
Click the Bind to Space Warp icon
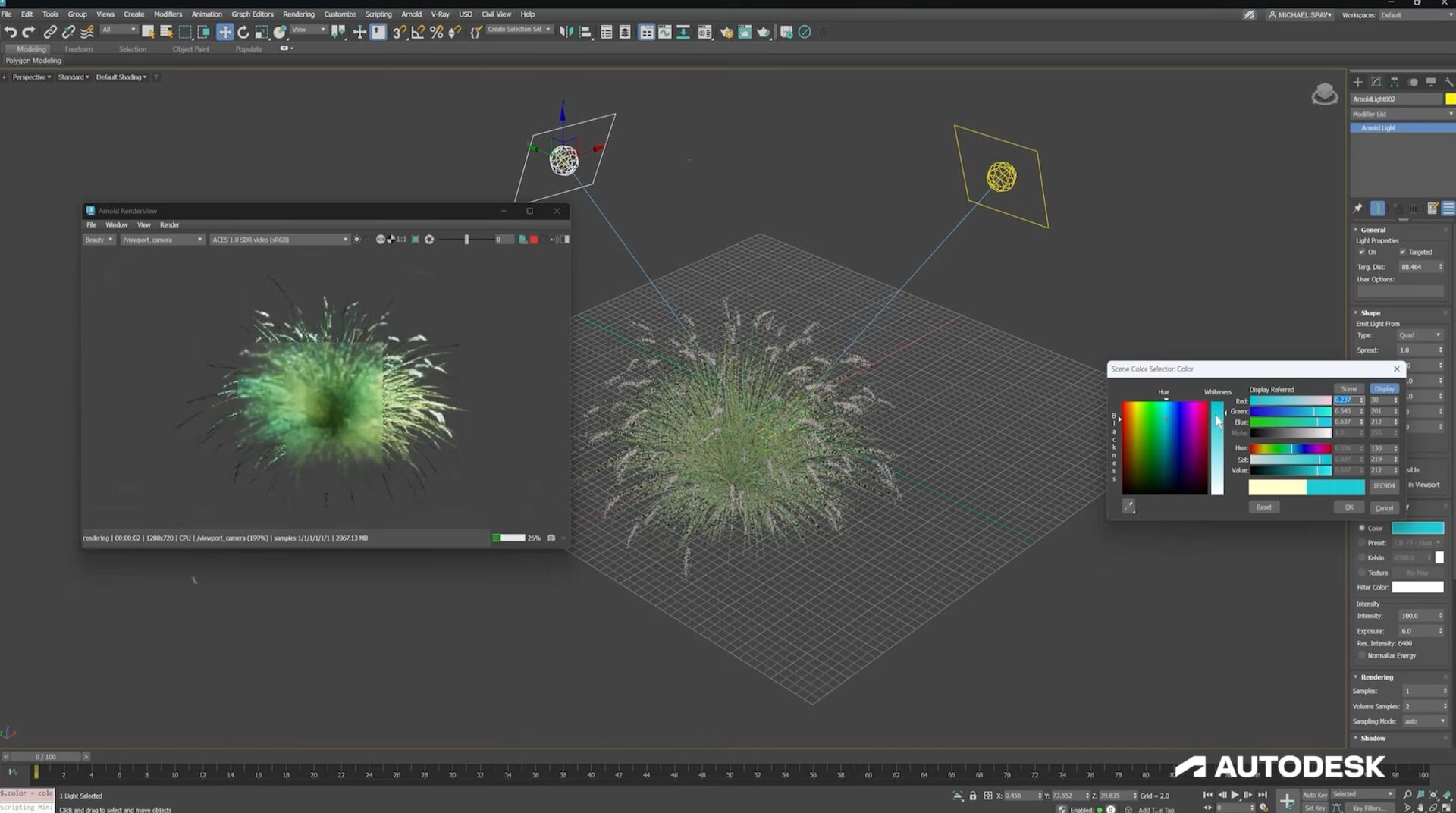point(87,32)
